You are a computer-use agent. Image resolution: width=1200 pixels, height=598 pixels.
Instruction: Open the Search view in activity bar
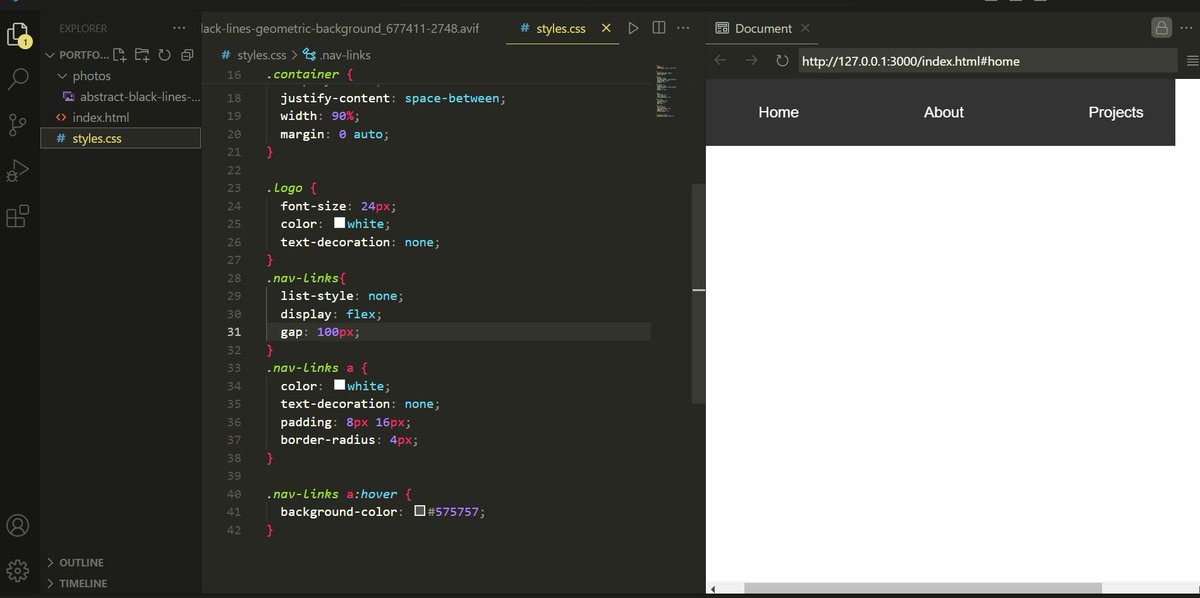pyautogui.click(x=17, y=80)
